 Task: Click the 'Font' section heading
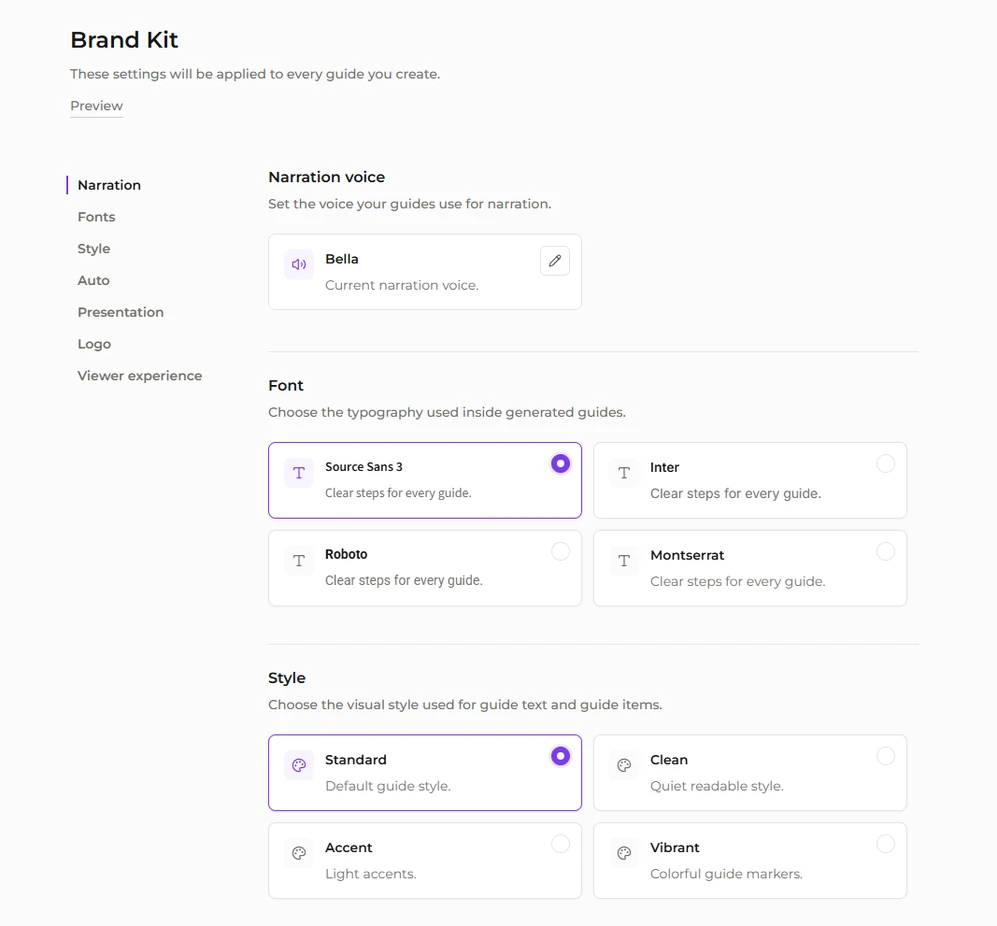click(x=285, y=385)
